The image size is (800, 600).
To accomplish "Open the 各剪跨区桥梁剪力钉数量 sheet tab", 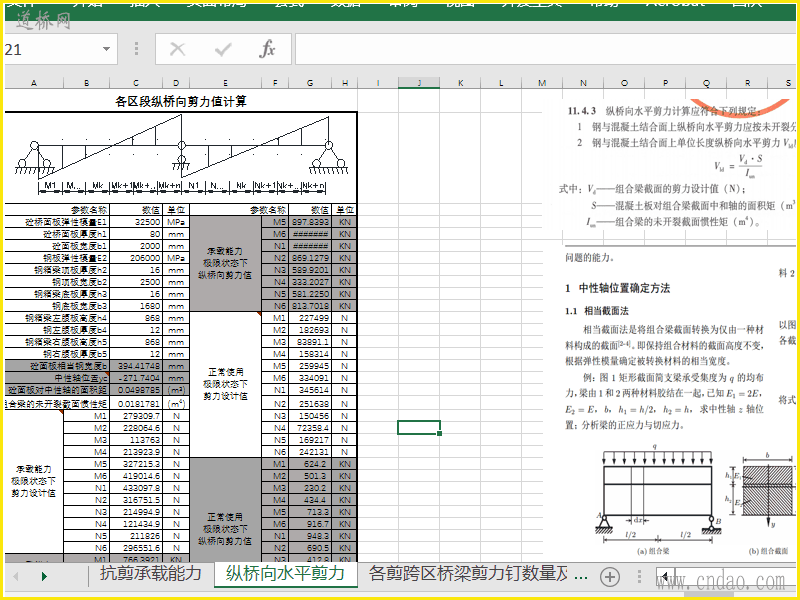I will [x=468, y=573].
